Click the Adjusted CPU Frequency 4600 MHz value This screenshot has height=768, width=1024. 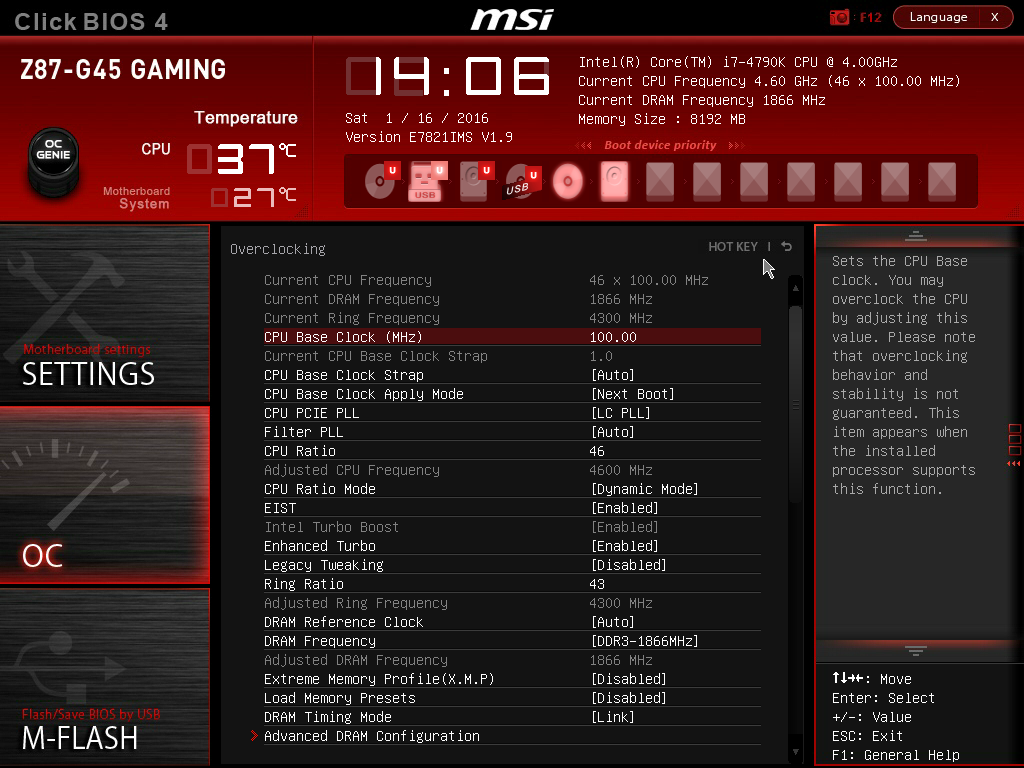coord(620,470)
